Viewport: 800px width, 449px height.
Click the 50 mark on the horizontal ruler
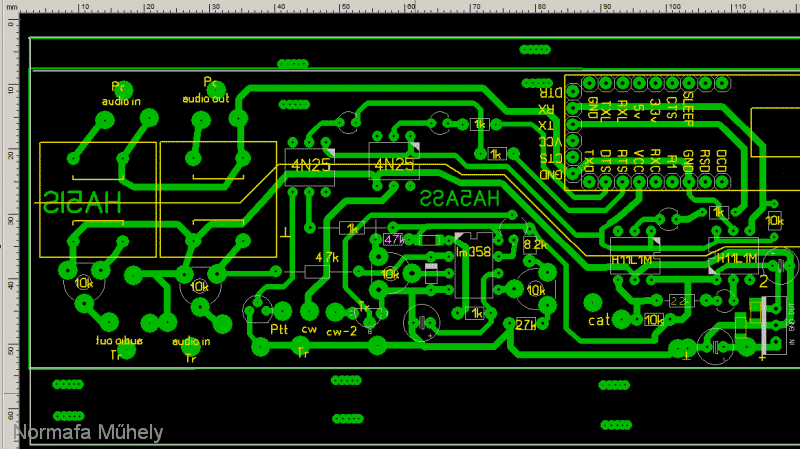(345, 7)
